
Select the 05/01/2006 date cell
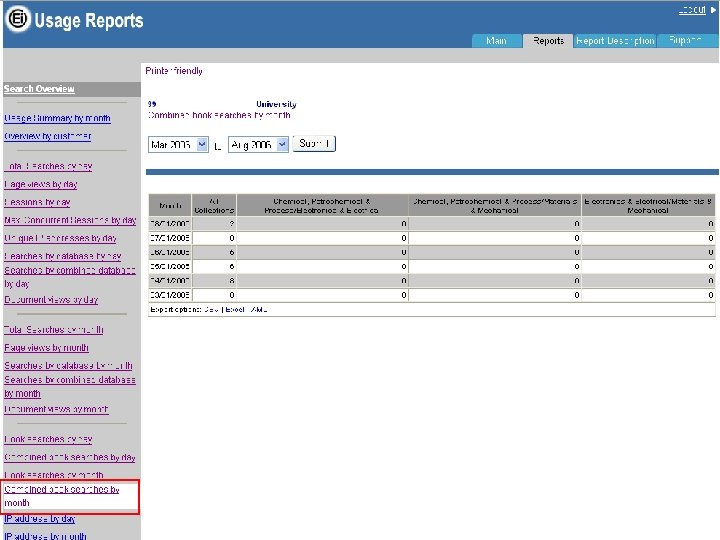tap(170, 266)
